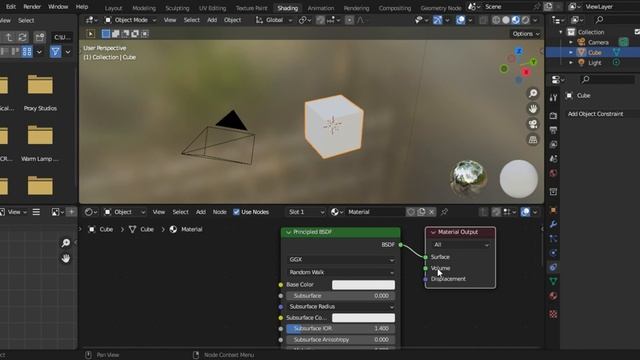Image resolution: width=640 pixels, height=360 pixels.
Task: Expand the Light item in the outliner
Action: point(571,63)
